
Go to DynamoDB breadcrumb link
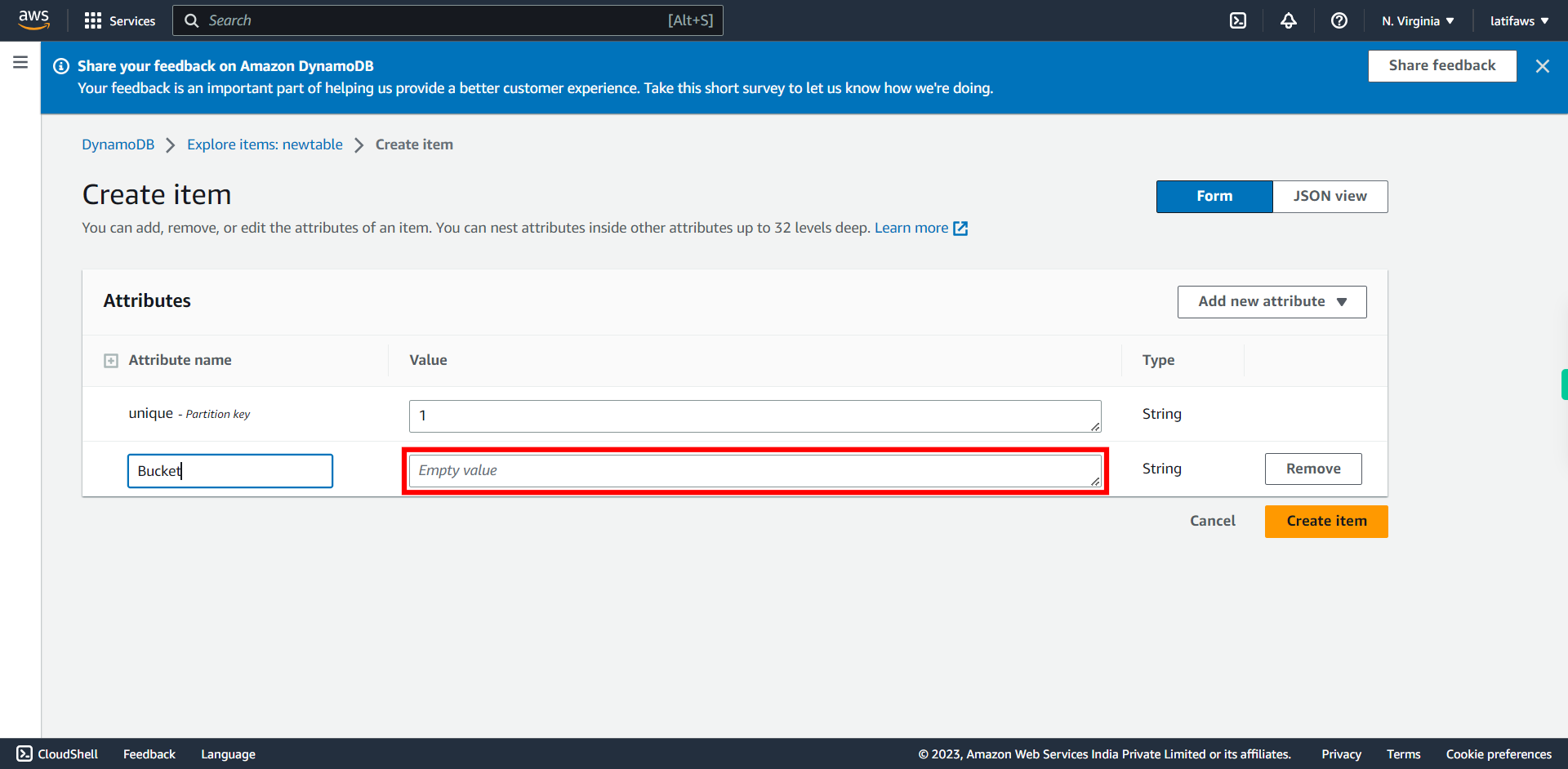(x=118, y=144)
